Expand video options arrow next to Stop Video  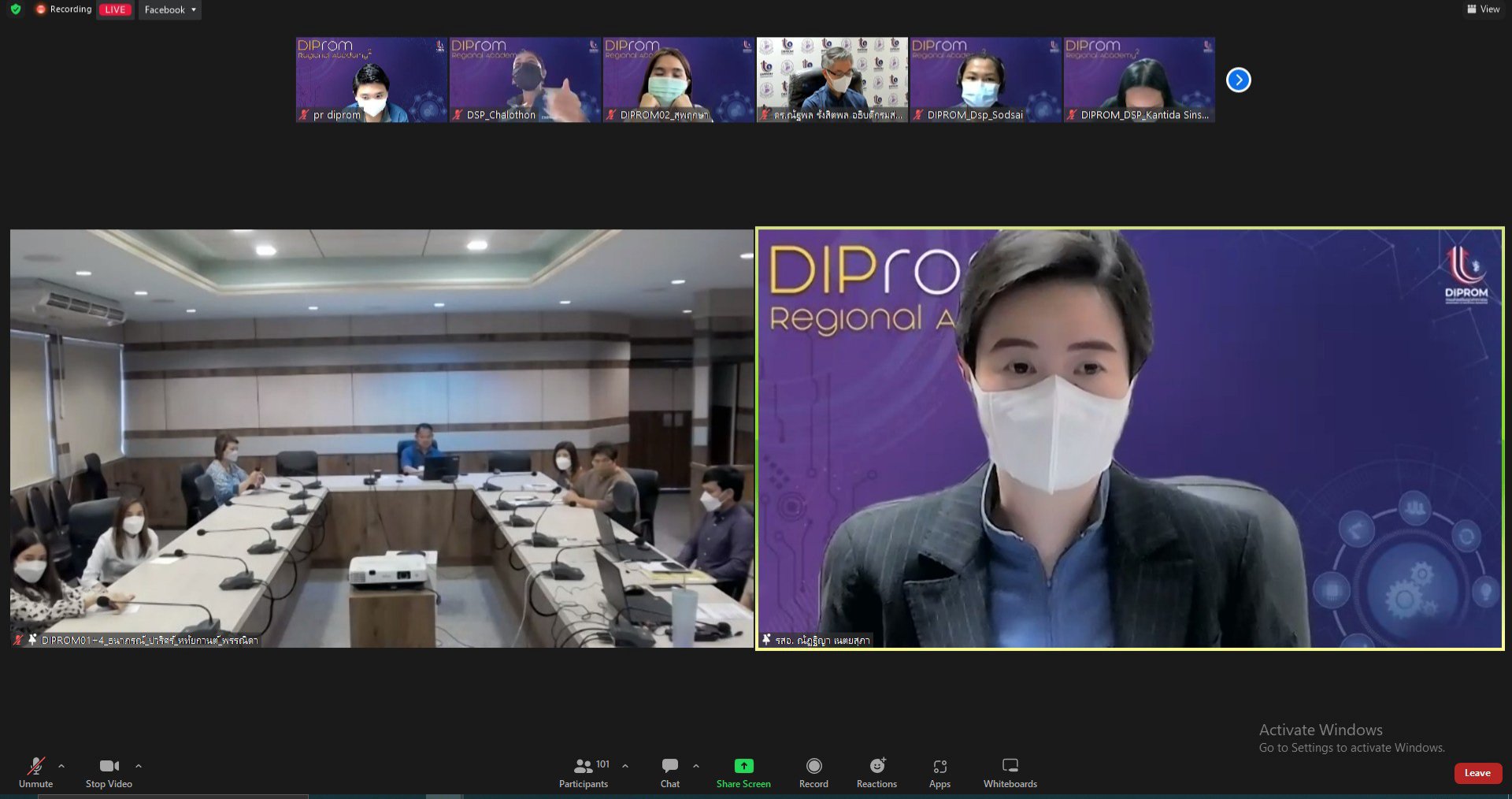[139, 766]
